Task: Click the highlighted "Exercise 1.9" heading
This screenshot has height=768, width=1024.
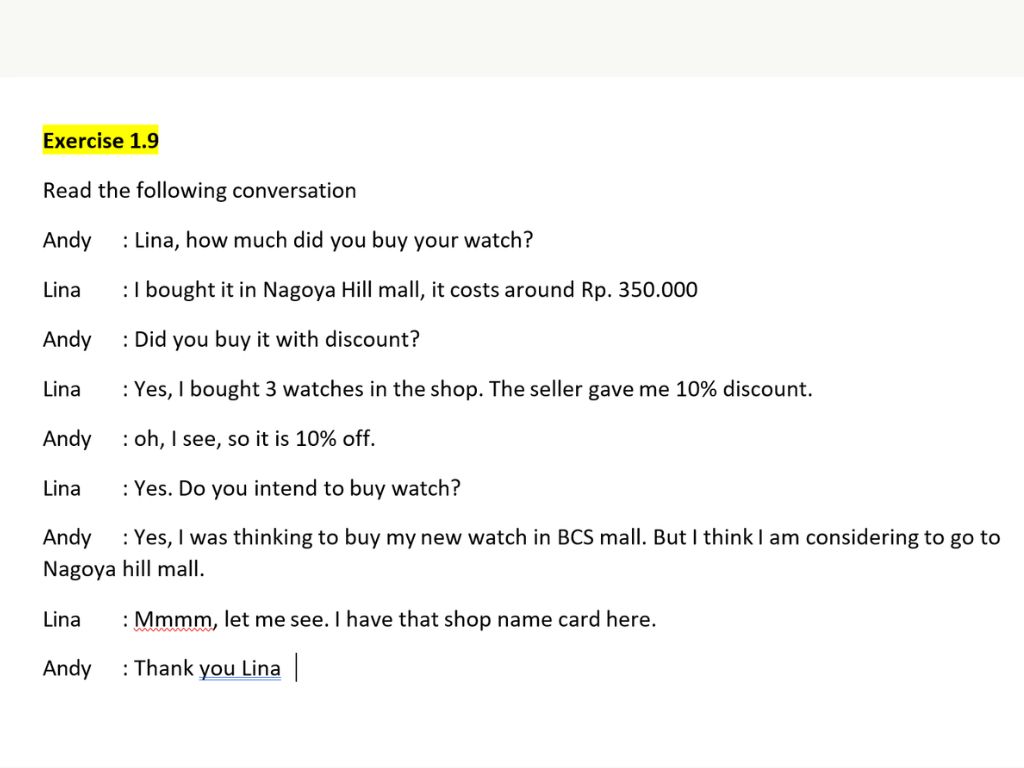Action: [x=100, y=141]
